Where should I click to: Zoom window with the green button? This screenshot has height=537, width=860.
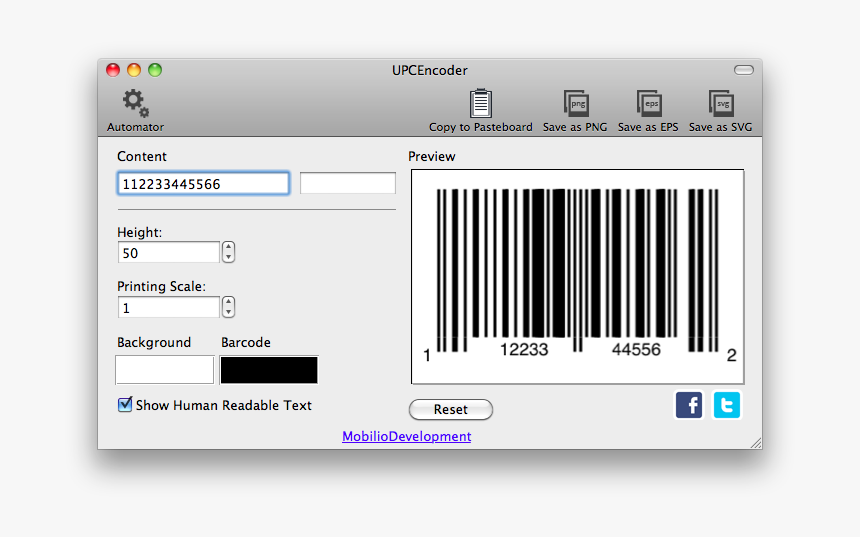[x=155, y=70]
